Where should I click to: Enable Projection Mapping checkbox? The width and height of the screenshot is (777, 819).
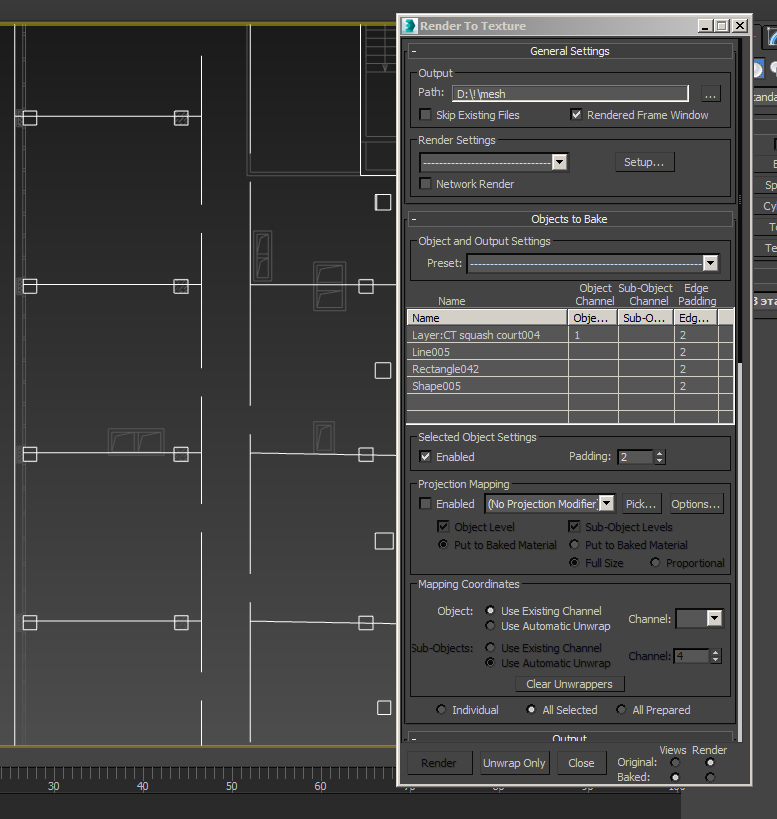(426, 504)
